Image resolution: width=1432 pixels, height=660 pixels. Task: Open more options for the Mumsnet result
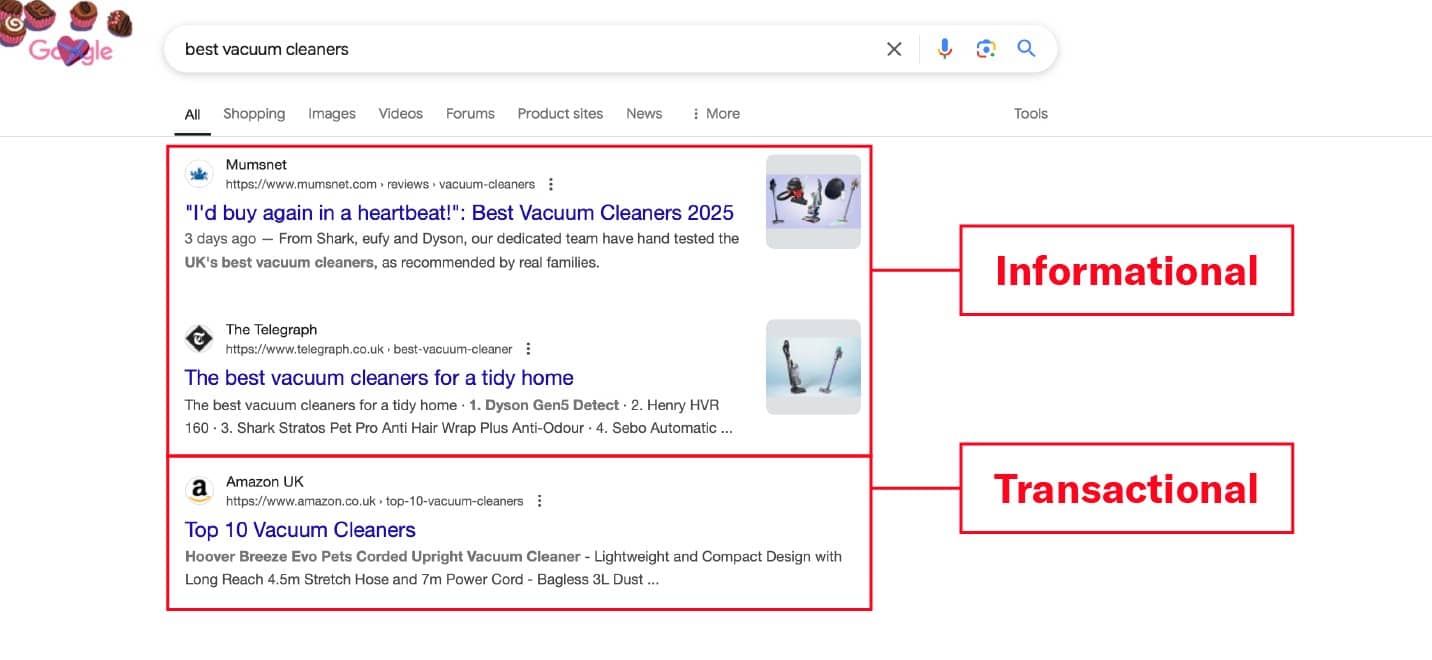[x=551, y=184]
